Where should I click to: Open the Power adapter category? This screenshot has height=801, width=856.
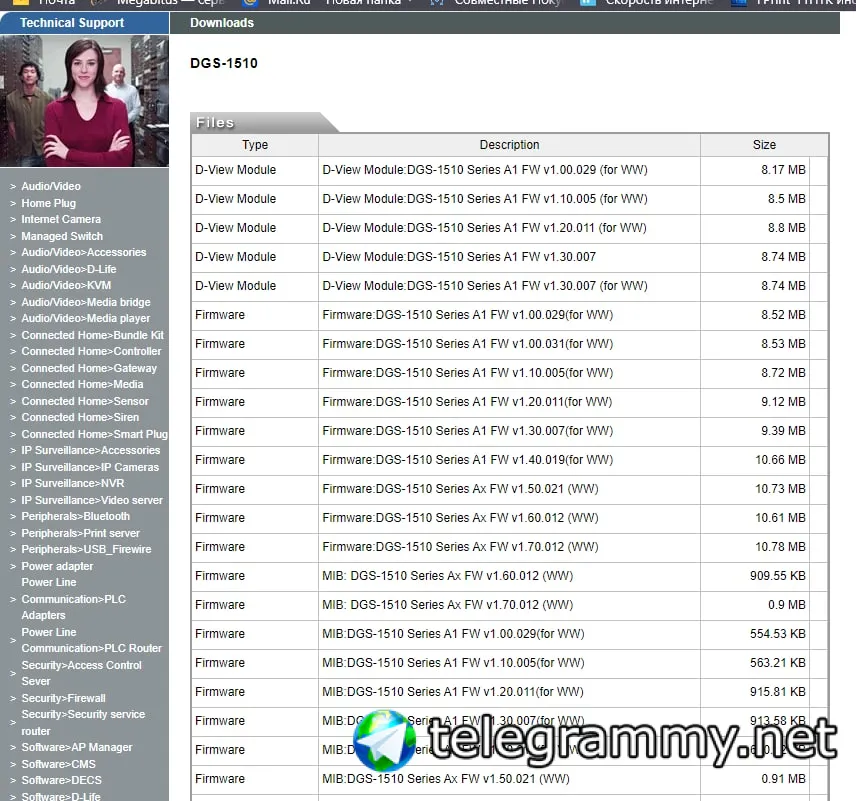coord(57,566)
